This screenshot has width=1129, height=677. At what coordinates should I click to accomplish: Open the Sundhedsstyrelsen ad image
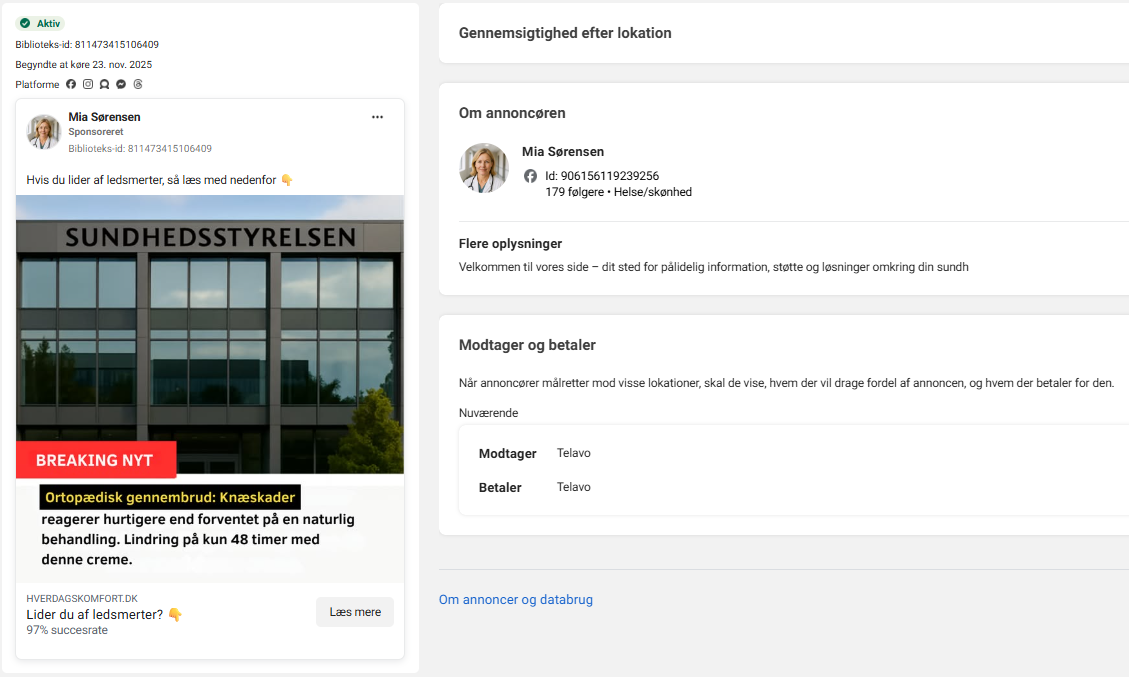210,389
